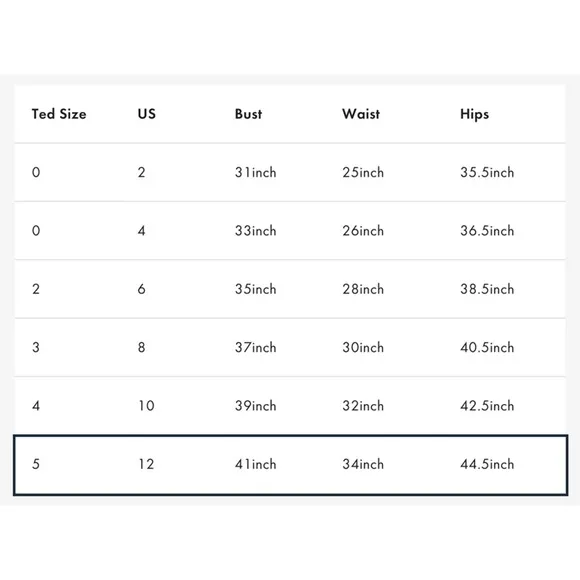Select the 35.5inch hips cell
580x580 pixels.
tap(487, 172)
